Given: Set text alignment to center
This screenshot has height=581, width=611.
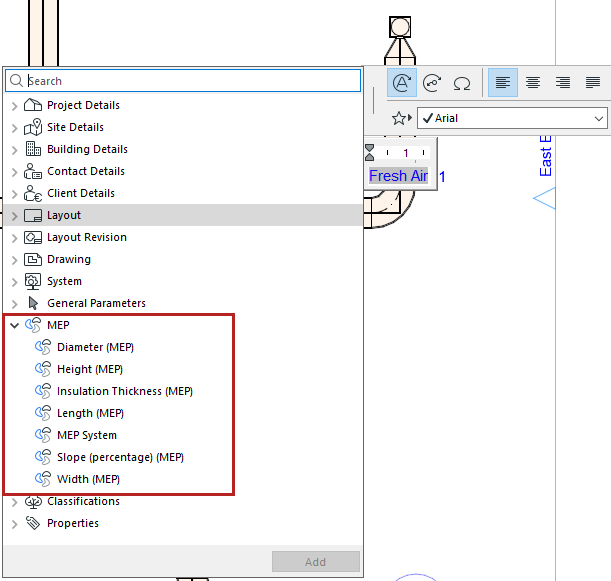Looking at the screenshot, I should [x=533, y=83].
